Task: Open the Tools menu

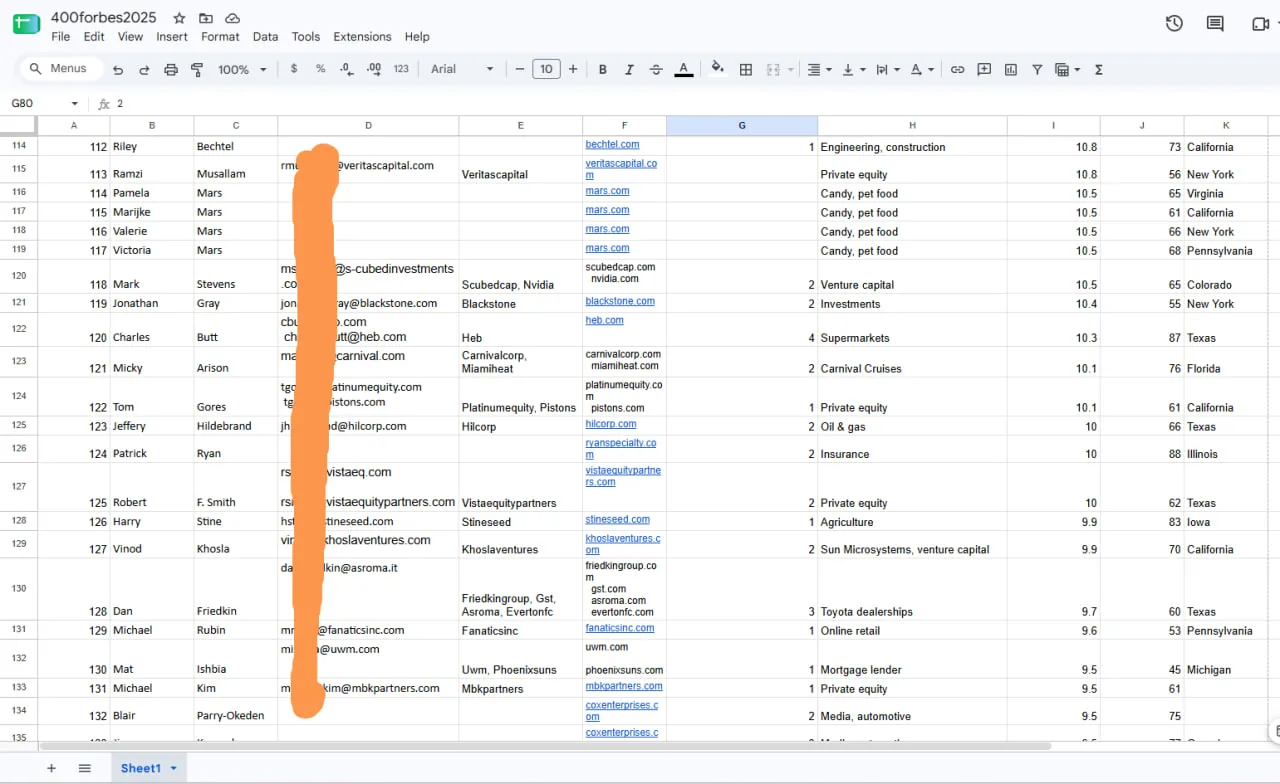Action: pyautogui.click(x=306, y=37)
